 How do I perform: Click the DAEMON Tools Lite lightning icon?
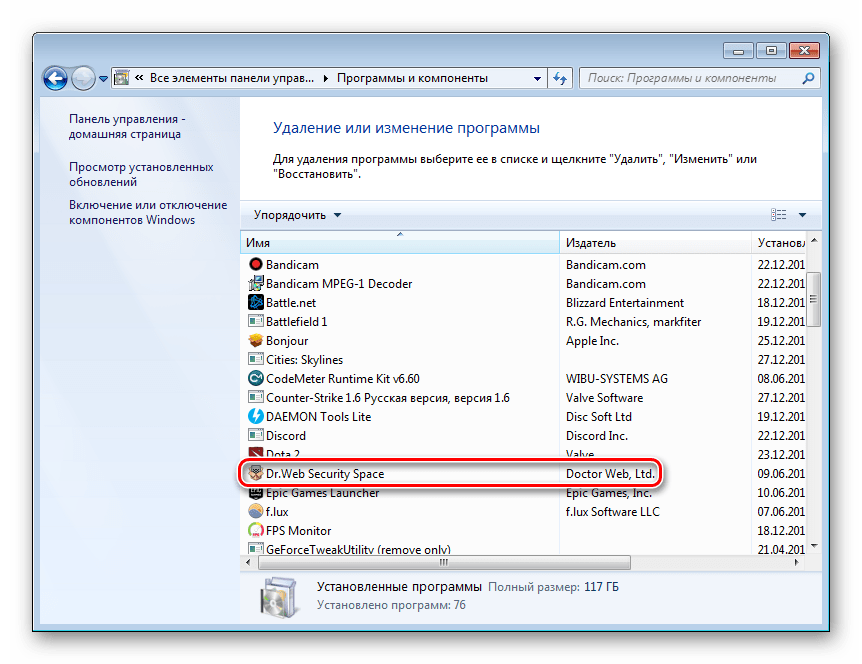pyautogui.click(x=256, y=416)
